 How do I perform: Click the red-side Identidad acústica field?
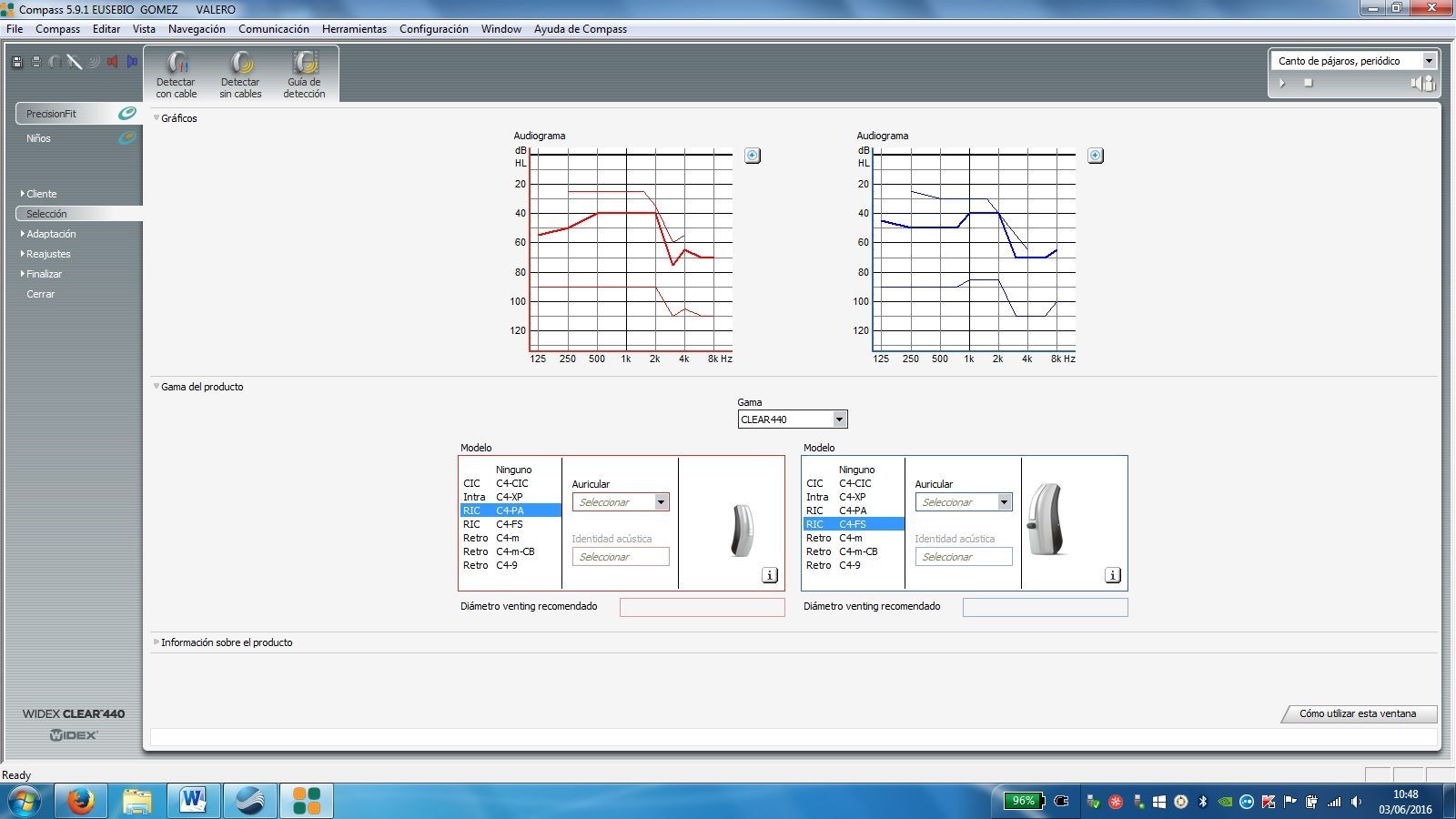(621, 557)
